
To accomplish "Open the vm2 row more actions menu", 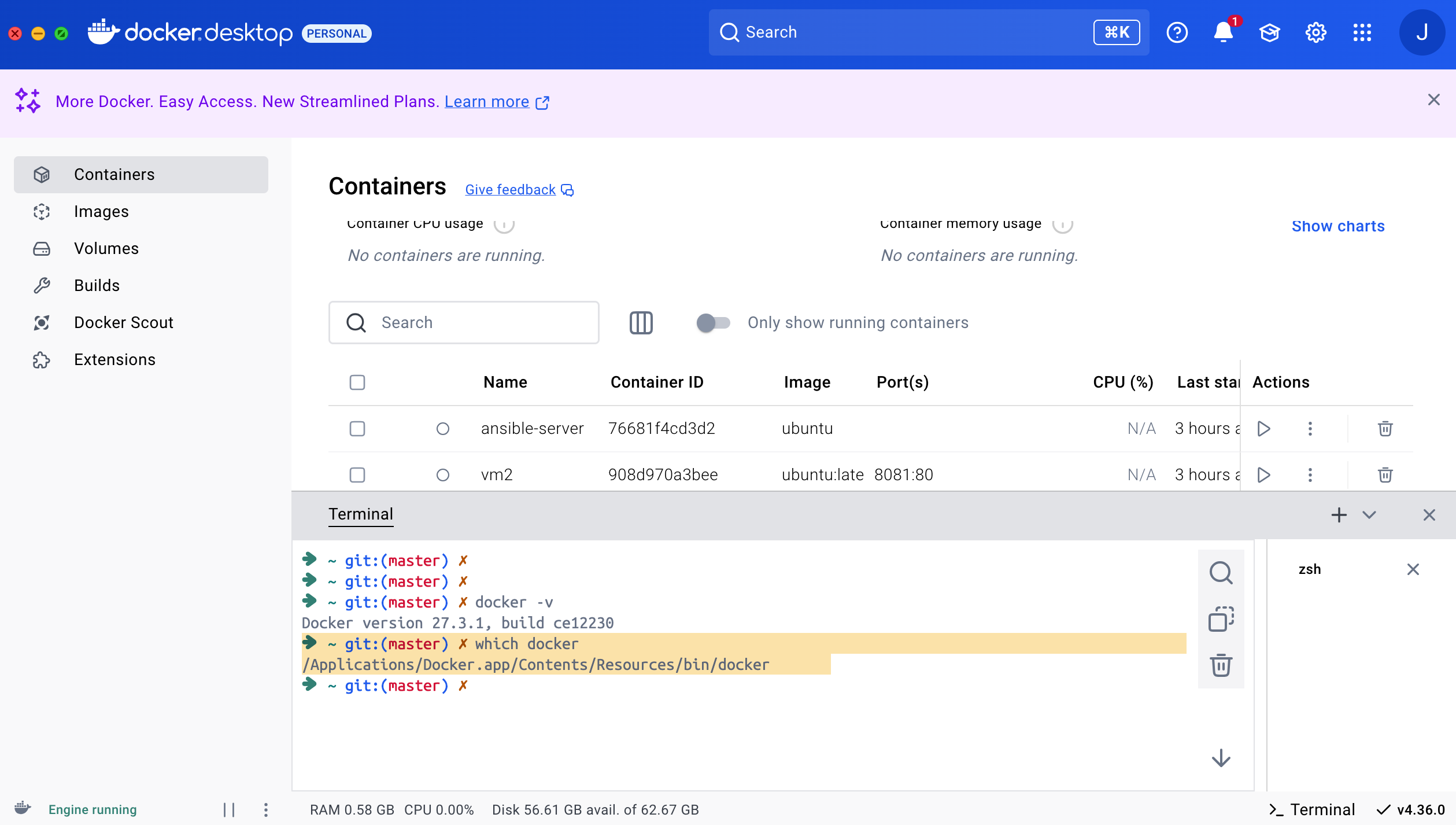I will [x=1310, y=475].
